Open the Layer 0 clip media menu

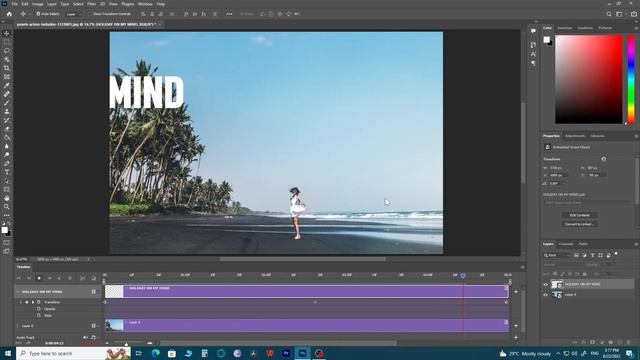coord(506,322)
